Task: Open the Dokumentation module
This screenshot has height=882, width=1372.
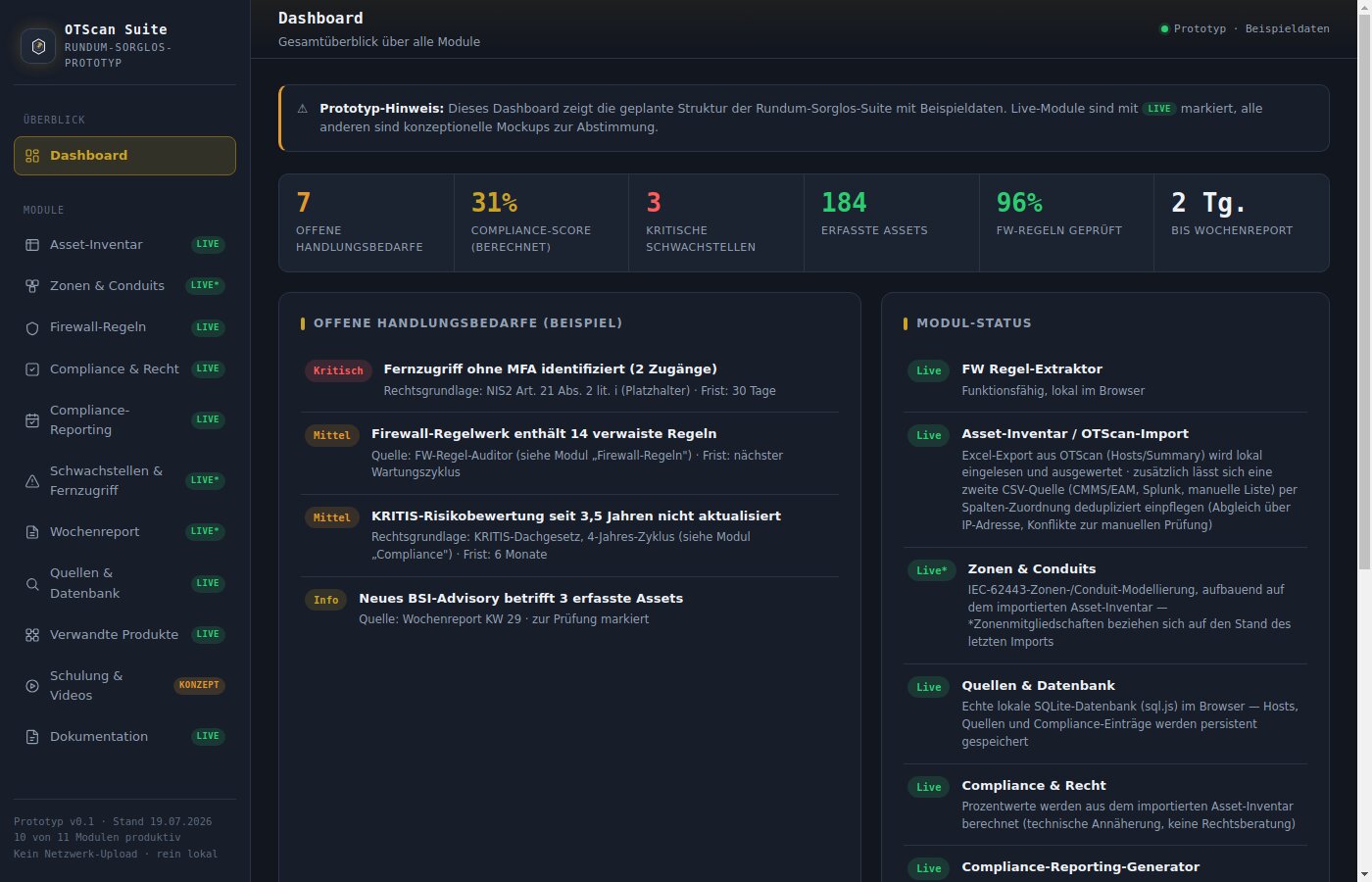Action: click(x=124, y=737)
